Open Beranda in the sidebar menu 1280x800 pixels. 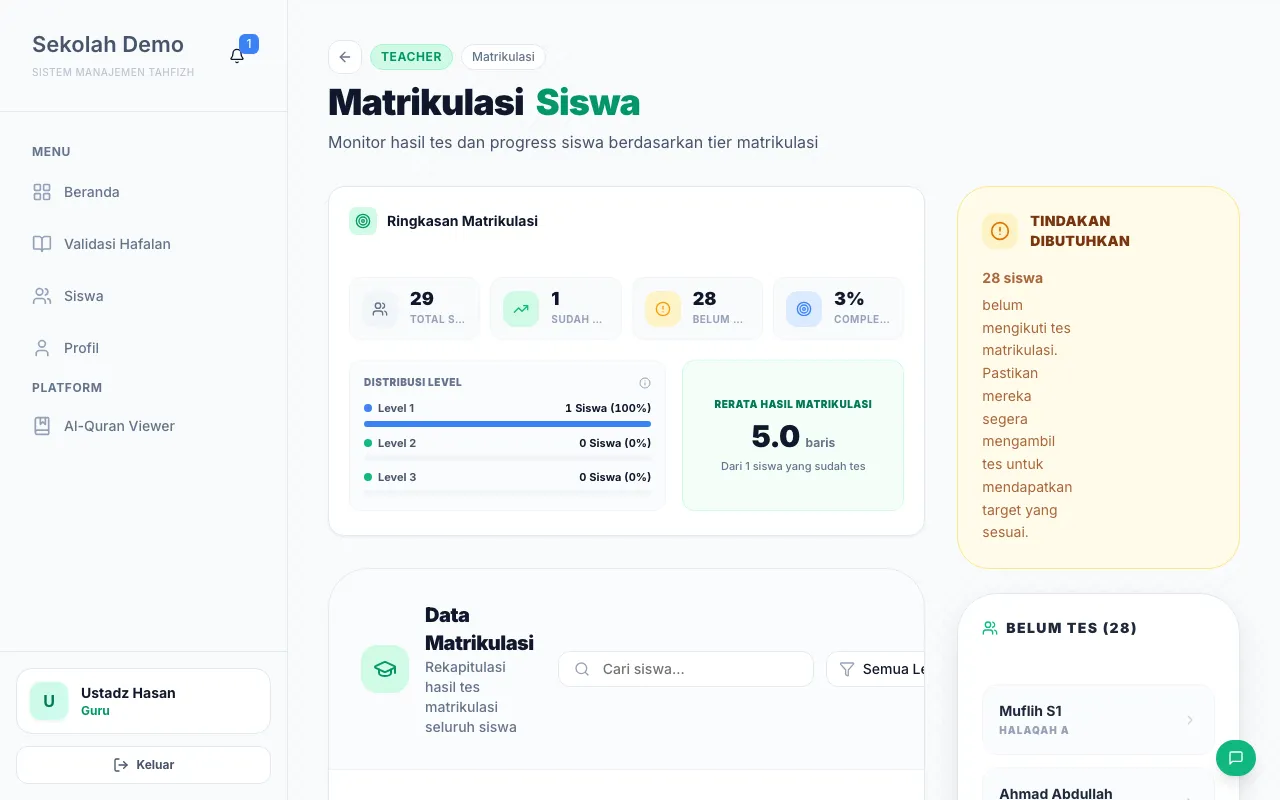click(x=144, y=192)
